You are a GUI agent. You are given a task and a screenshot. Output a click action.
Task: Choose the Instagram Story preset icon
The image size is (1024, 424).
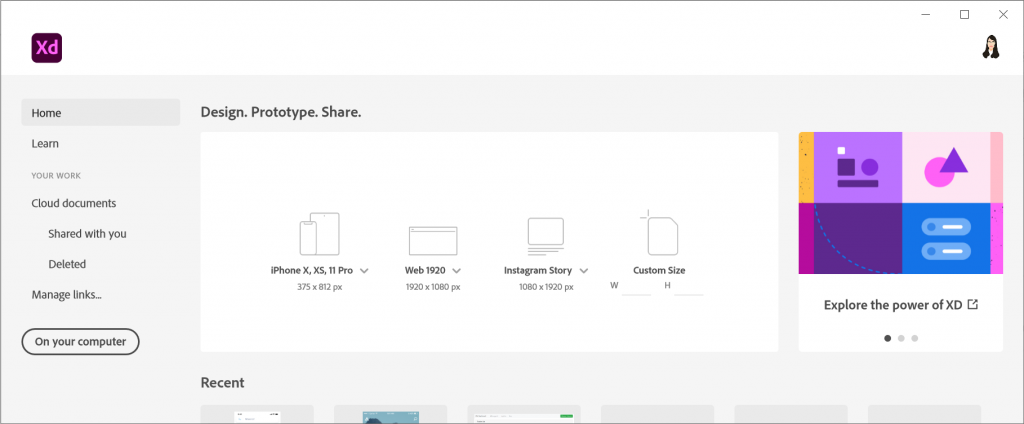tap(545, 235)
